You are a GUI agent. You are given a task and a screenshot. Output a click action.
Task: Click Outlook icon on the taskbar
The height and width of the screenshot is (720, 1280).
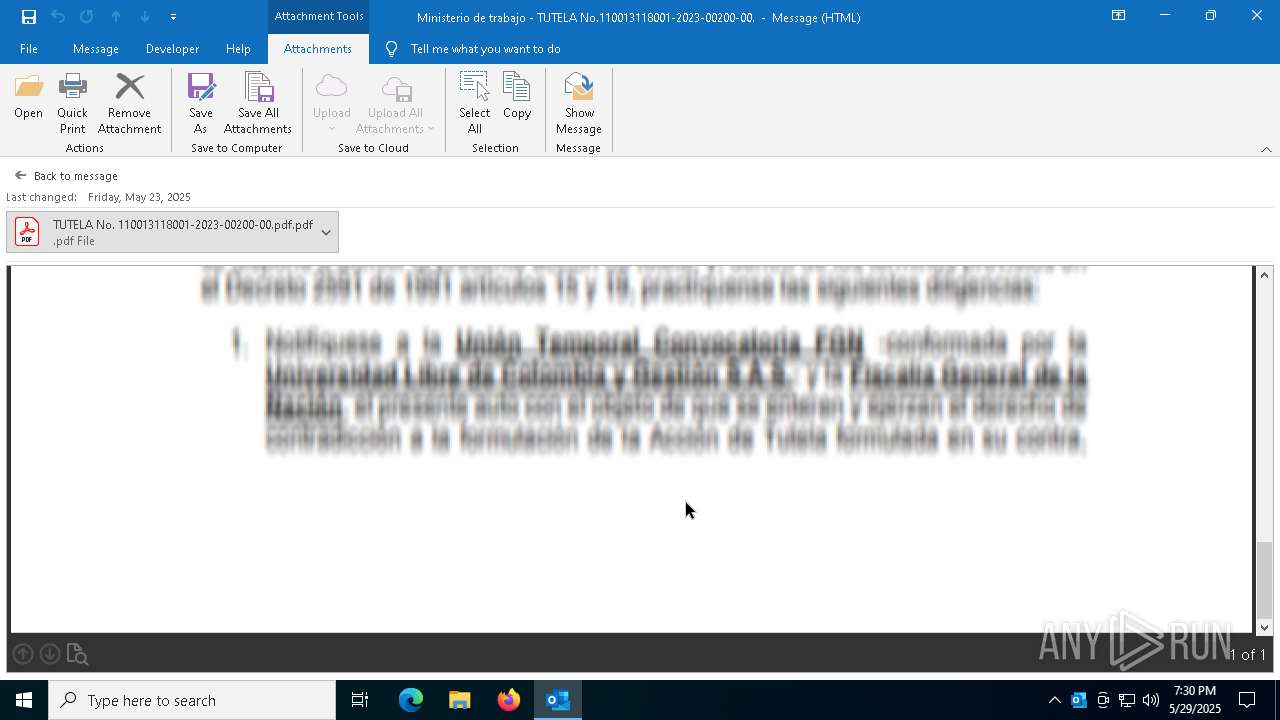pos(558,700)
